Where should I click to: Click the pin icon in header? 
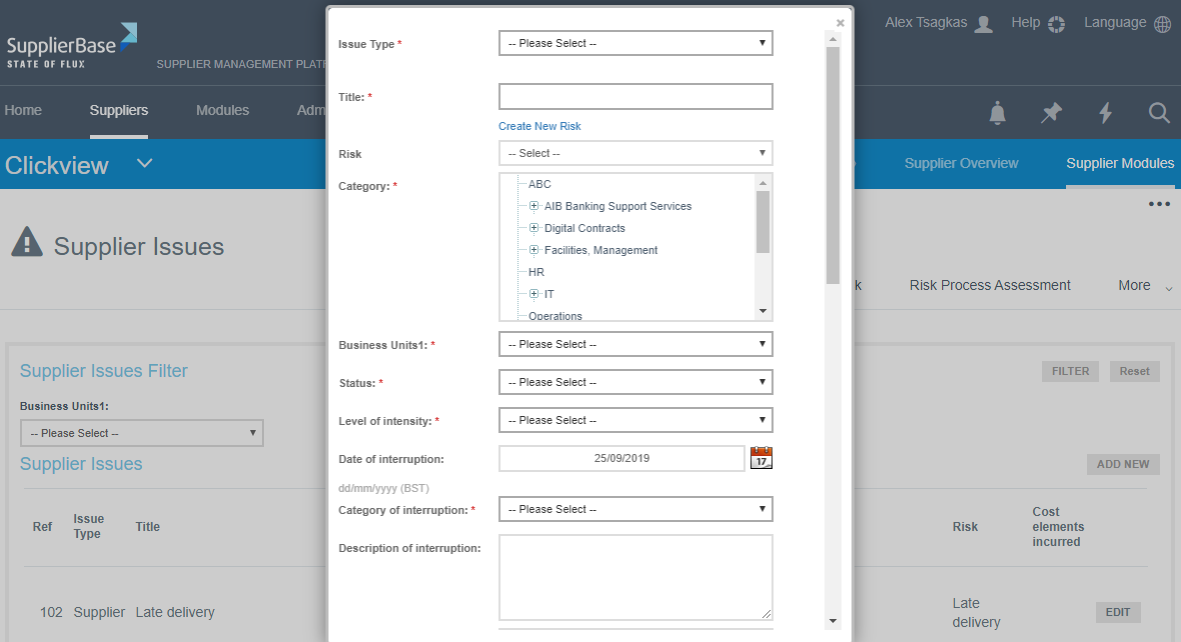[1051, 113]
